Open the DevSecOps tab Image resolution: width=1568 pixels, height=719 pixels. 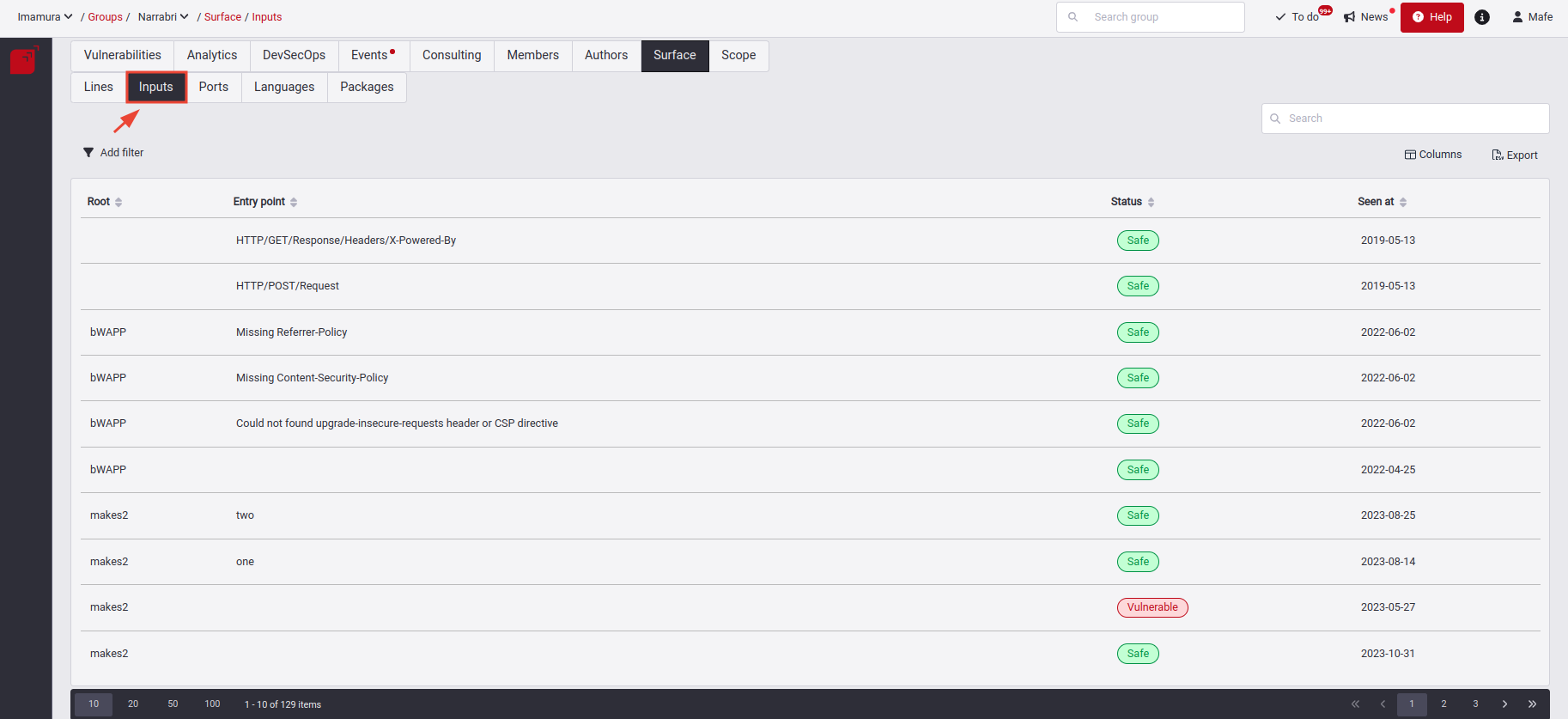294,56
